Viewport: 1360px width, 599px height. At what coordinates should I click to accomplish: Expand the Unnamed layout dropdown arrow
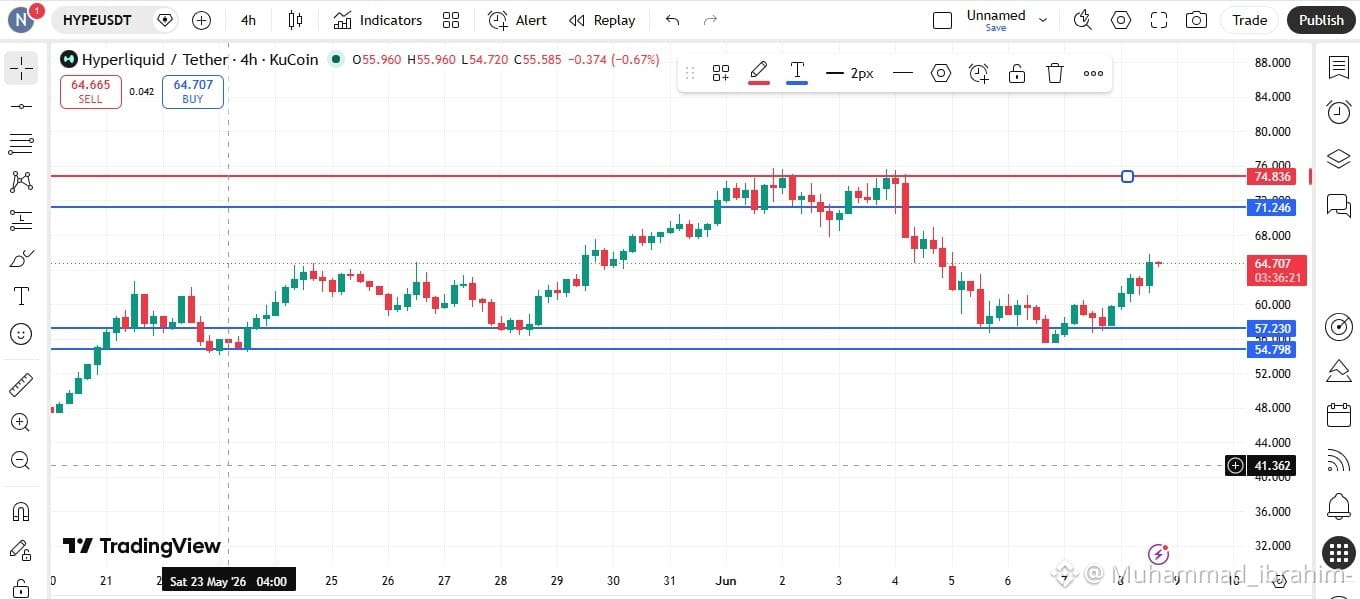[1043, 20]
